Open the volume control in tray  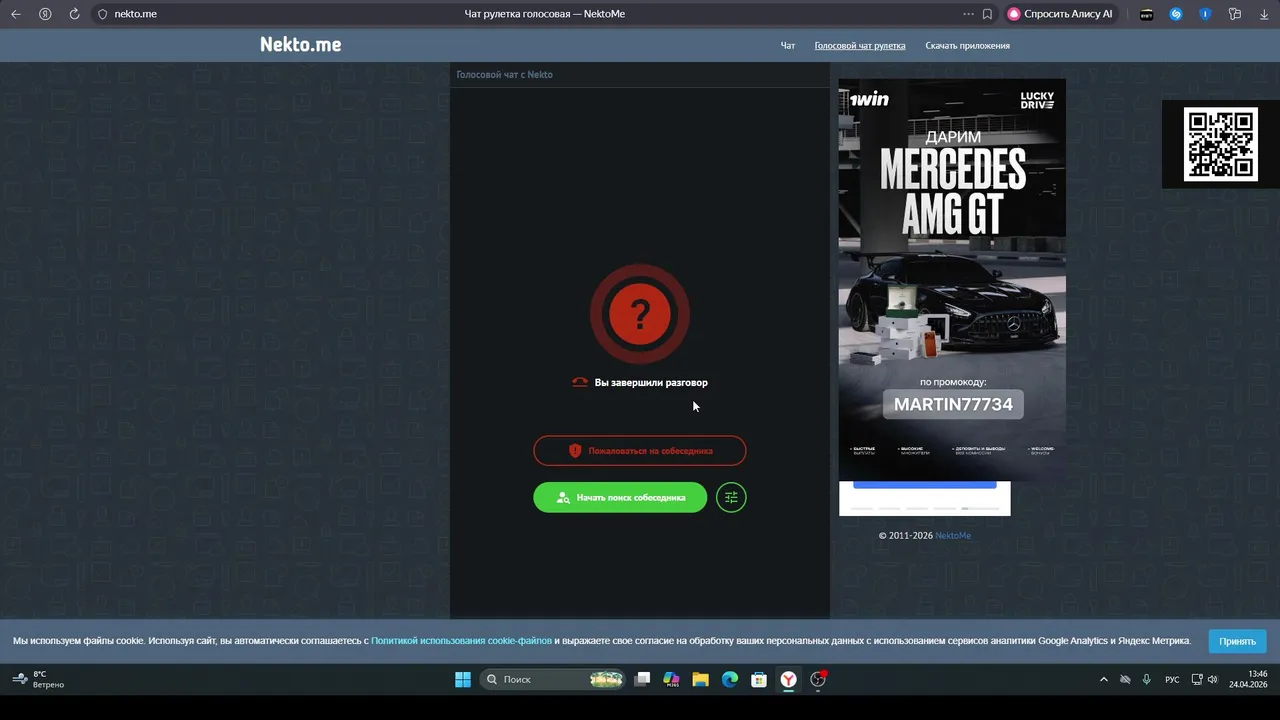pyautogui.click(x=1213, y=679)
